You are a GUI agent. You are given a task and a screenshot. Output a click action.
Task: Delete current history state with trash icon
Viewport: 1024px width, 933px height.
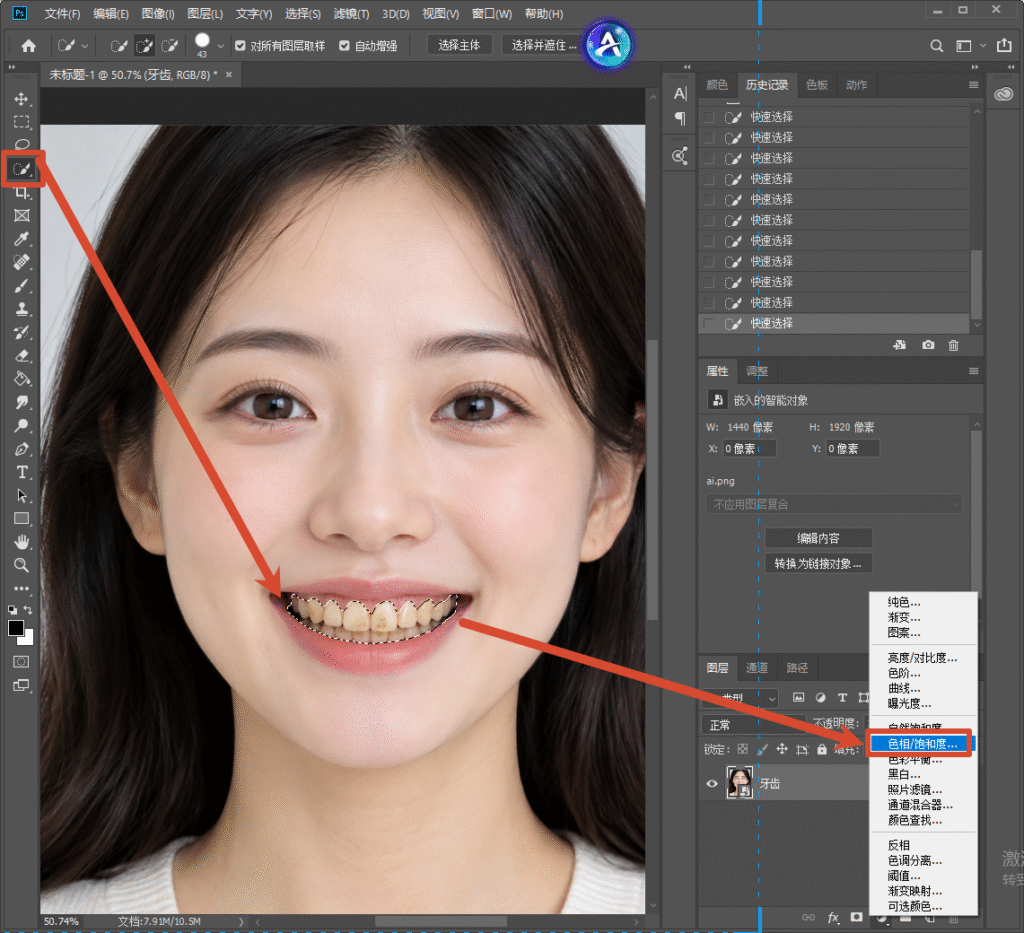click(953, 345)
